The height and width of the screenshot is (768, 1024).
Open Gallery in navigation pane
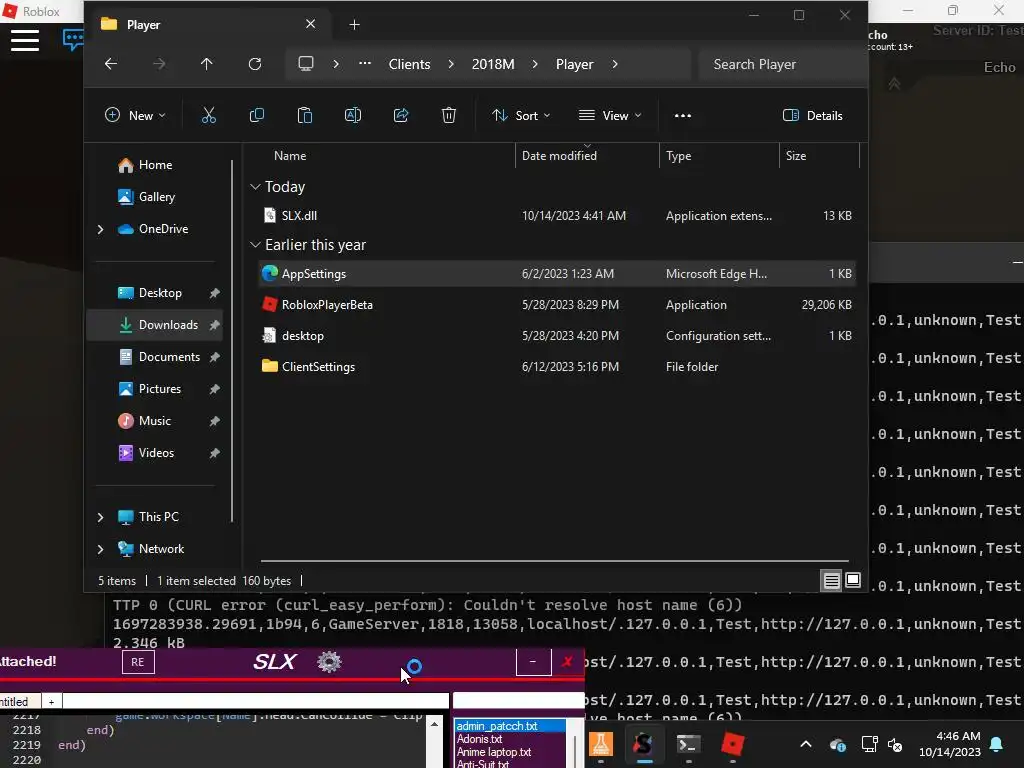(157, 197)
